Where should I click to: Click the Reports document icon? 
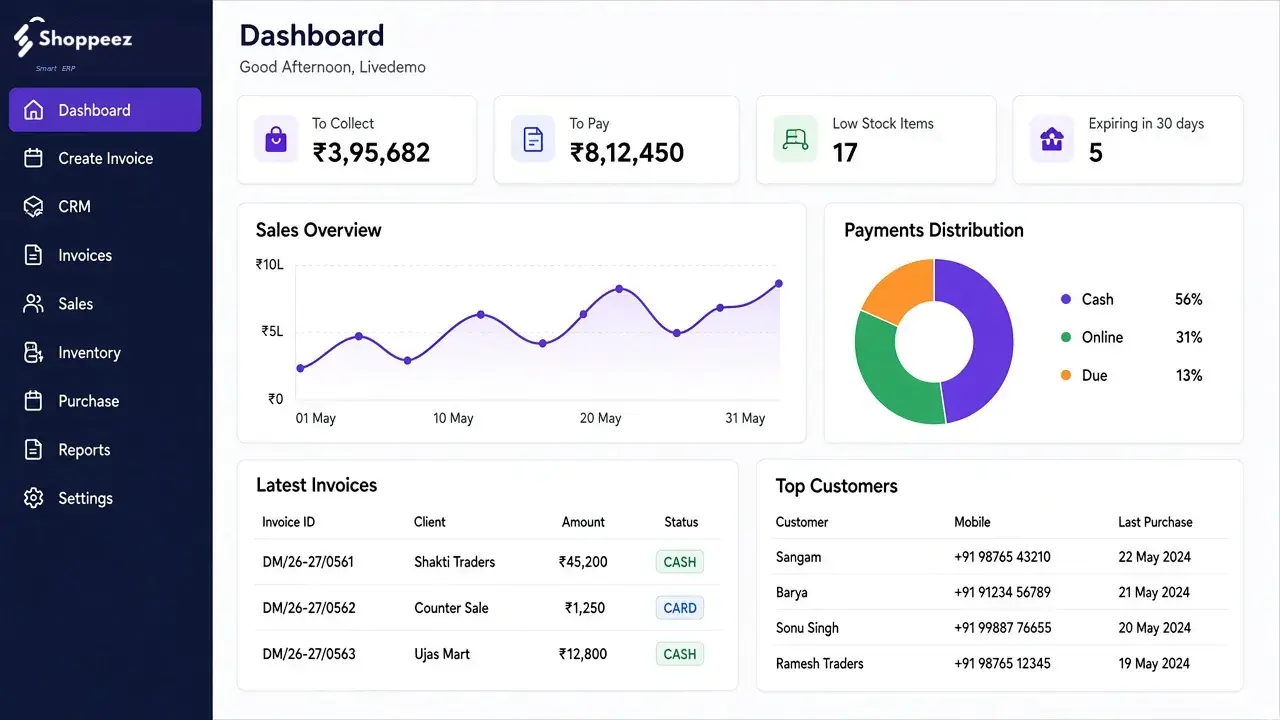point(34,450)
